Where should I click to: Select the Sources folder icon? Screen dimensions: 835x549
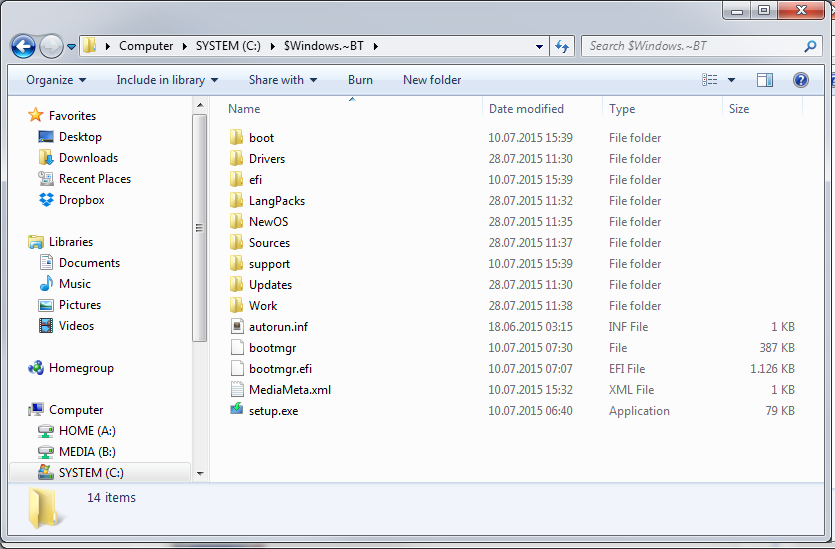point(236,243)
